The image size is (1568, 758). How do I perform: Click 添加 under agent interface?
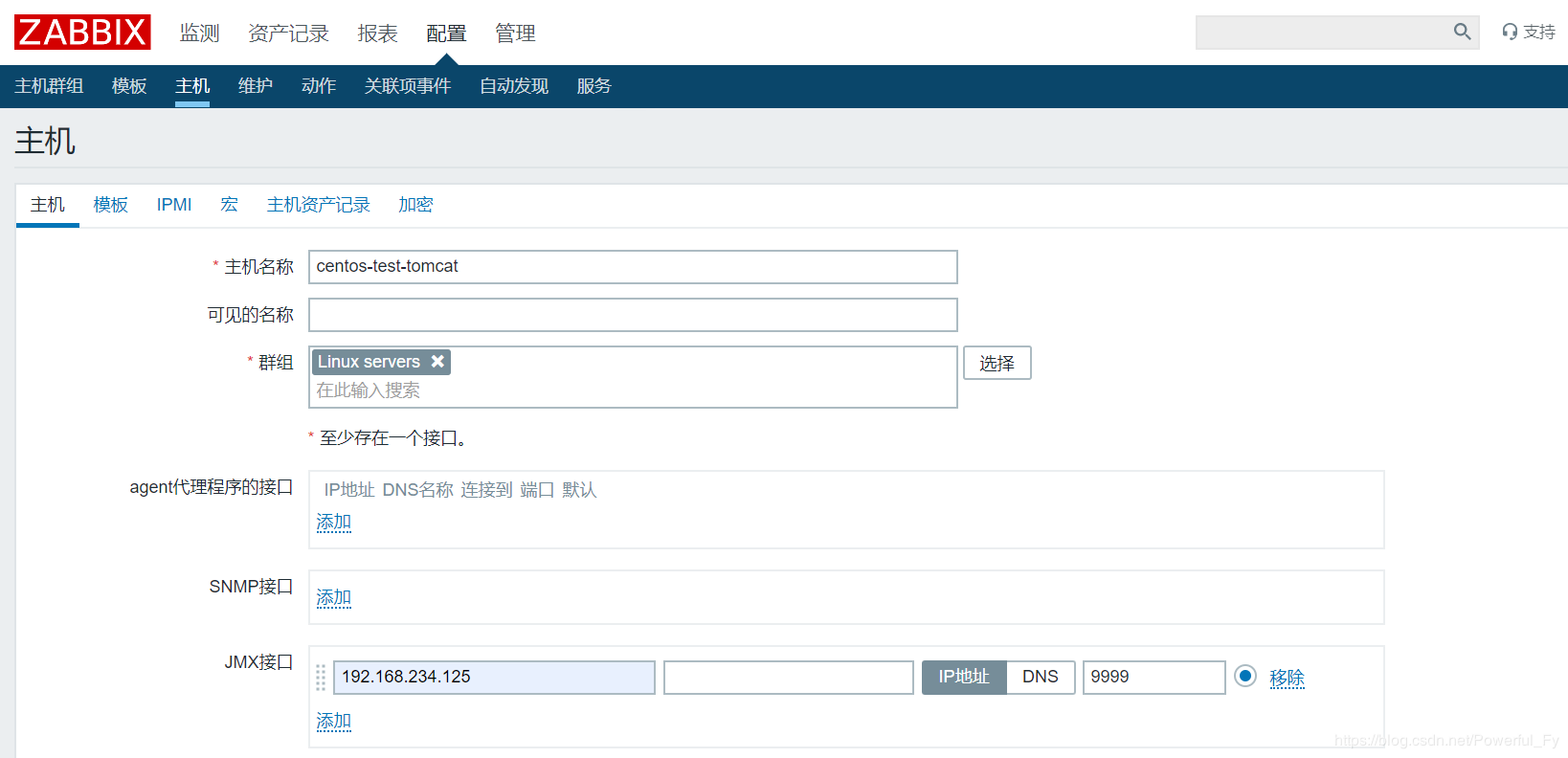[x=334, y=523]
